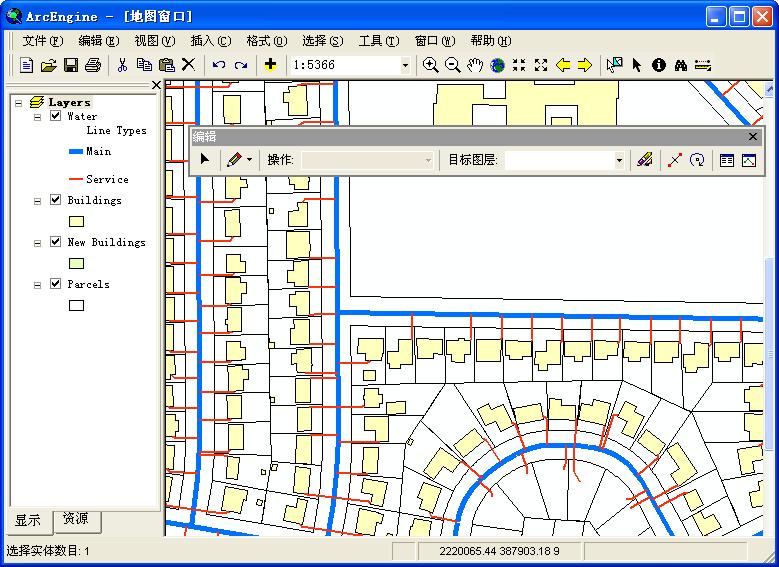779x567 pixels.
Task: Open the 编辑(E) menu
Action: (98, 41)
